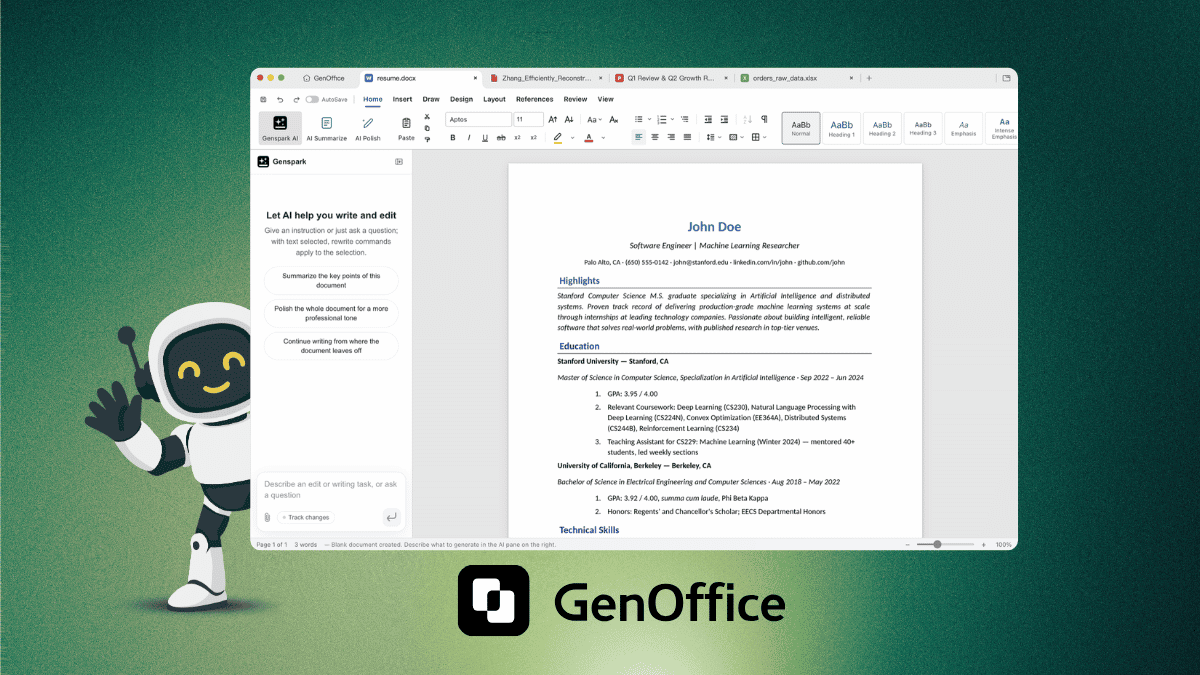This screenshot has height=675, width=1200.
Task: Switch to the Draw ribbon tab
Action: 431,99
